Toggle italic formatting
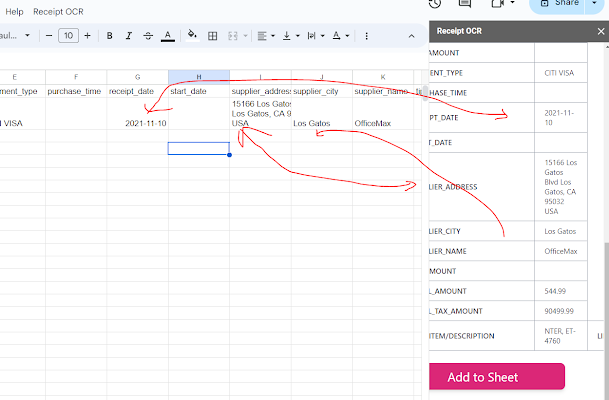The width and height of the screenshot is (609, 400). coord(129,36)
